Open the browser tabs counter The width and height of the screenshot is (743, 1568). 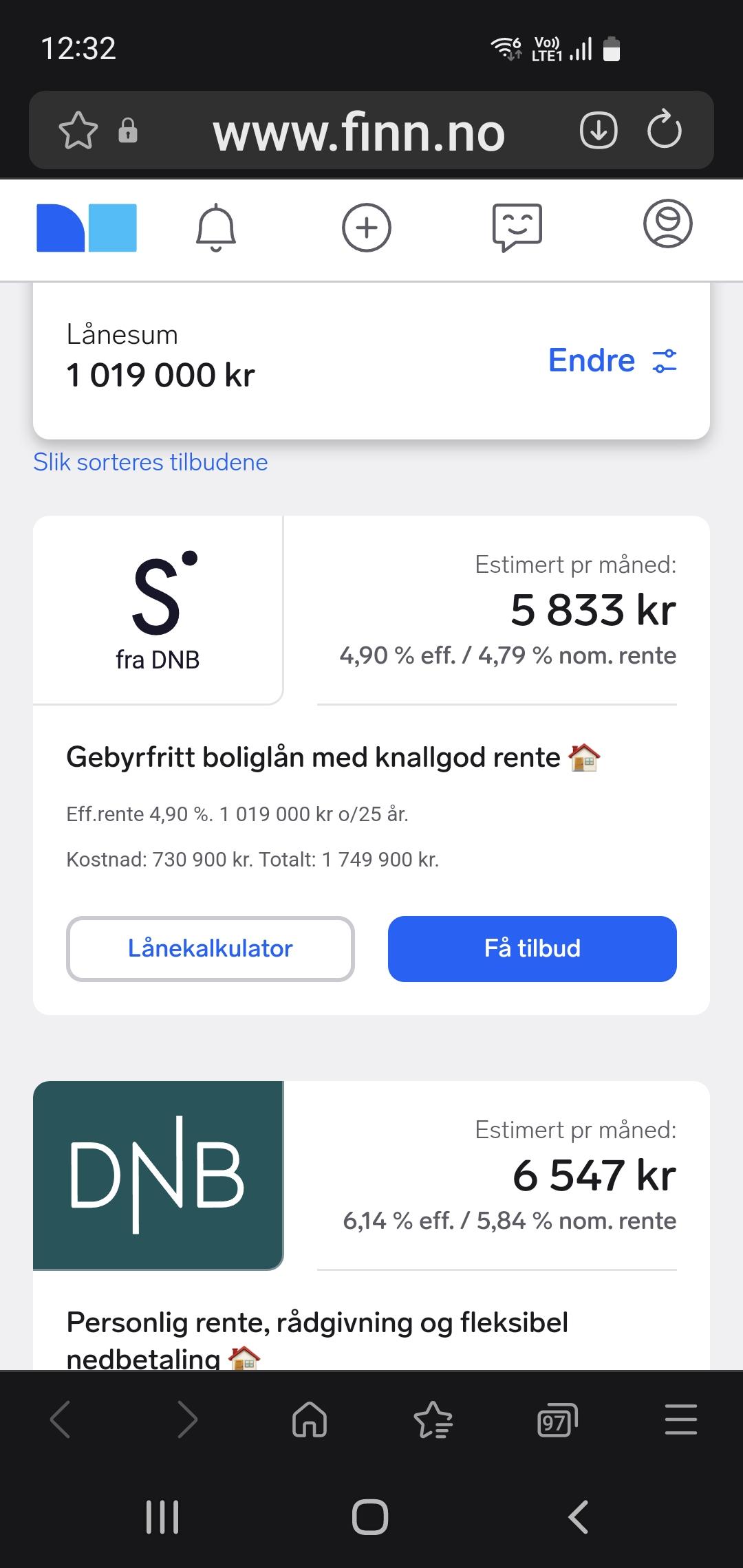[557, 1420]
